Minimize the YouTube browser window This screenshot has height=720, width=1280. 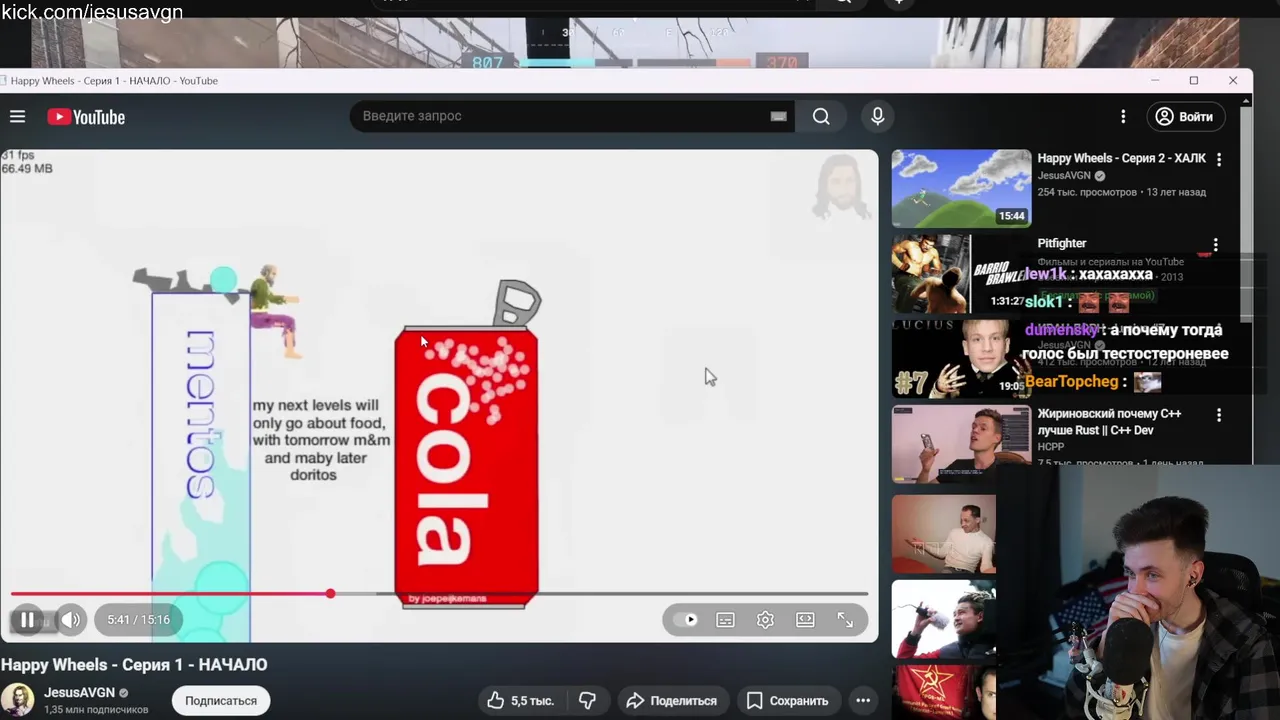click(1155, 80)
